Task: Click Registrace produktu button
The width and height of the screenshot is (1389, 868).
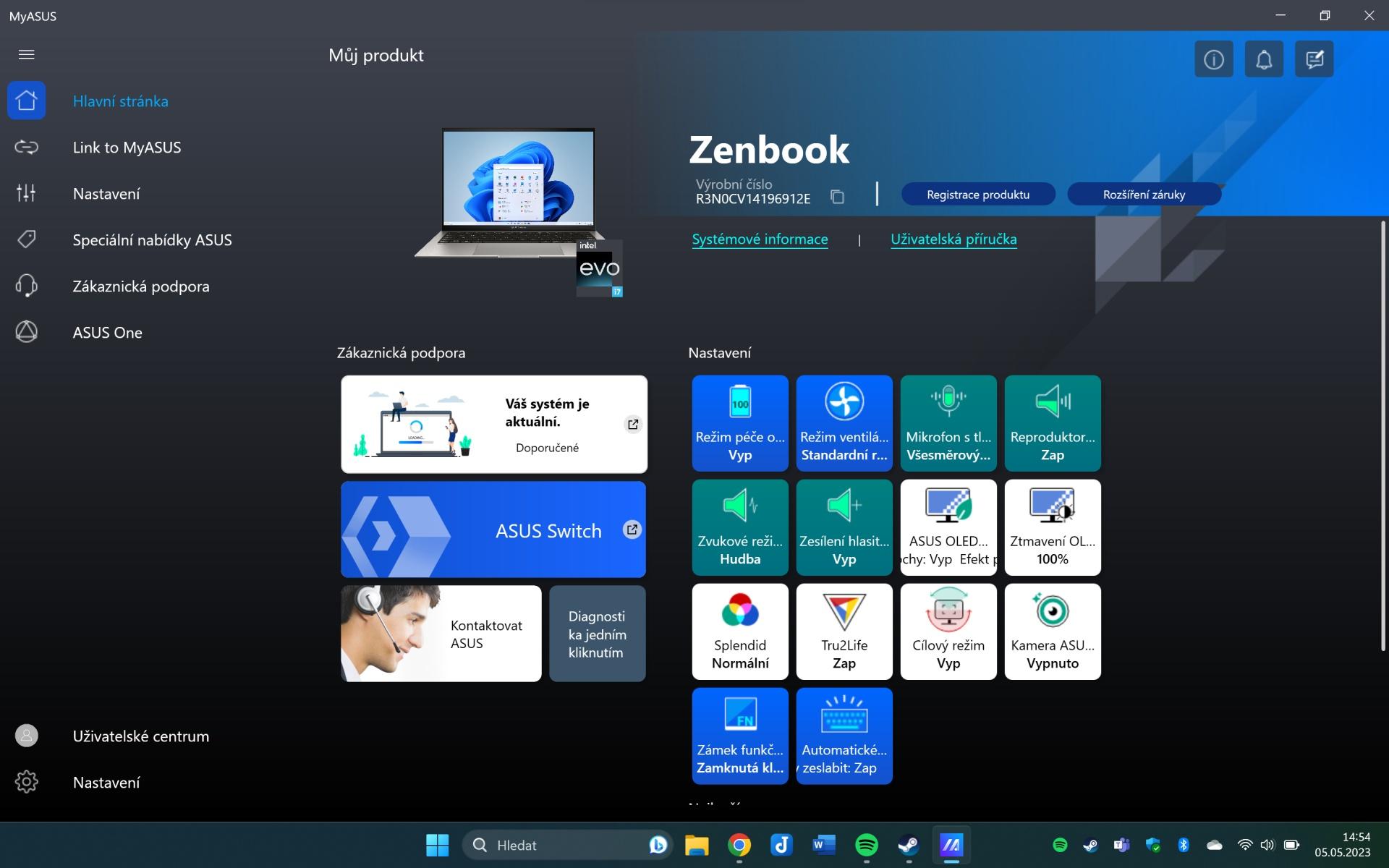Action: pyautogui.click(x=978, y=195)
